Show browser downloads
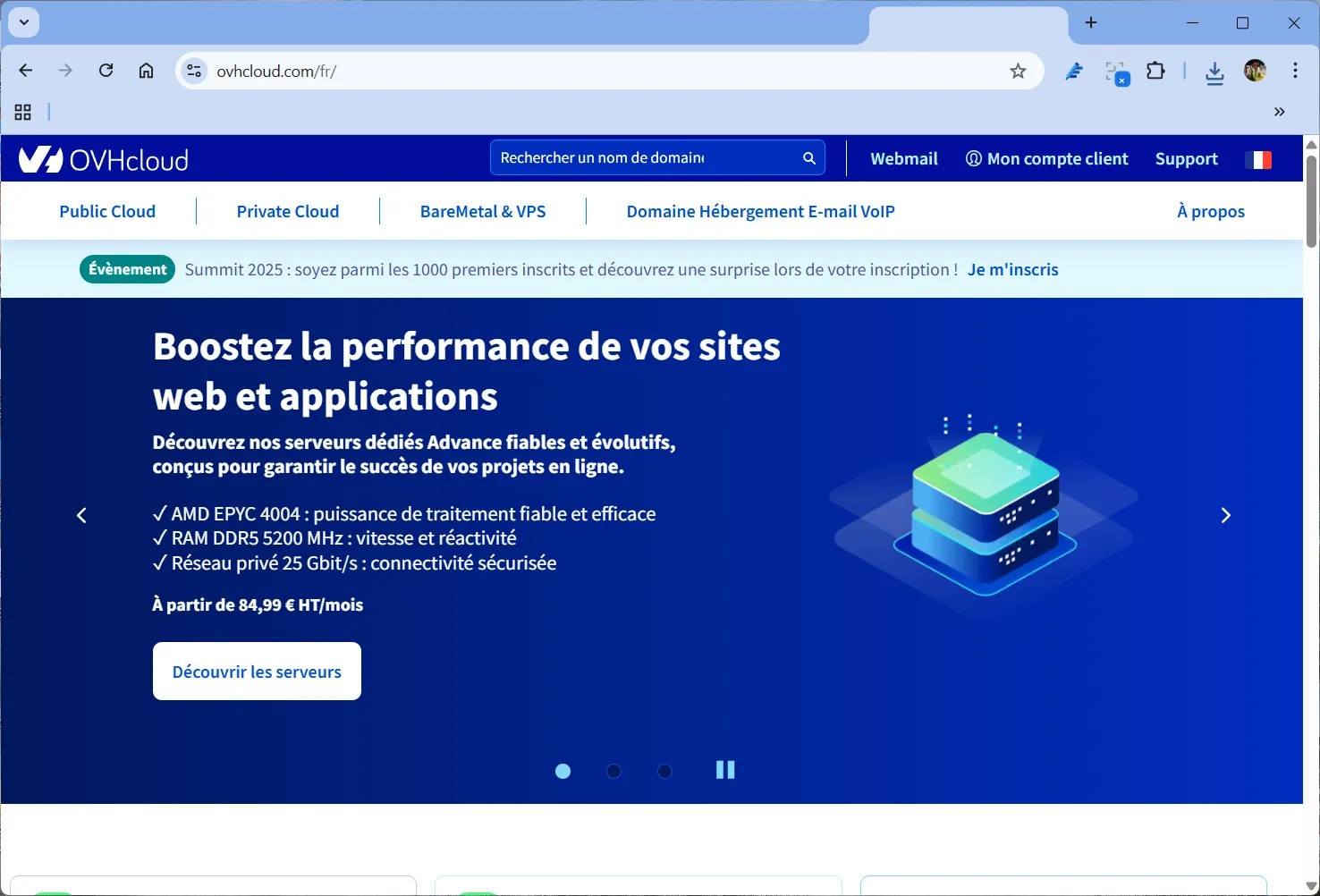1320x896 pixels. pos(1214,72)
